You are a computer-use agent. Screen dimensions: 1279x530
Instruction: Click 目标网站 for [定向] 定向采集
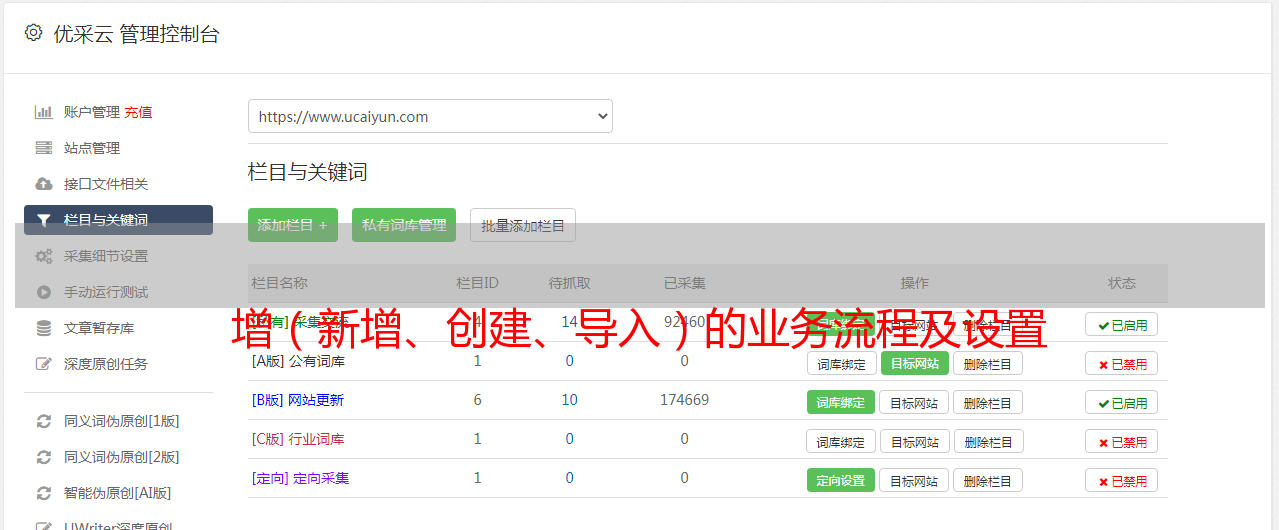point(914,480)
